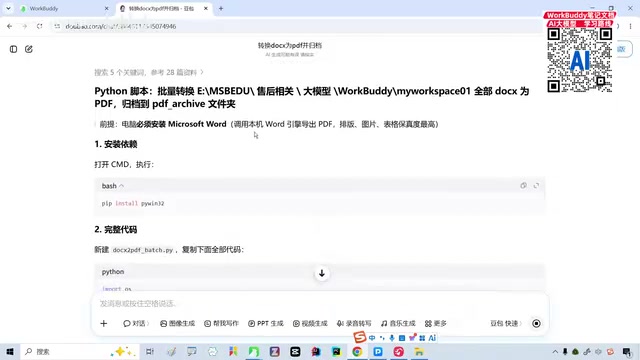Expand the 搜索 5 个关键词 references link
The height and width of the screenshot is (360, 640).
(x=149, y=73)
